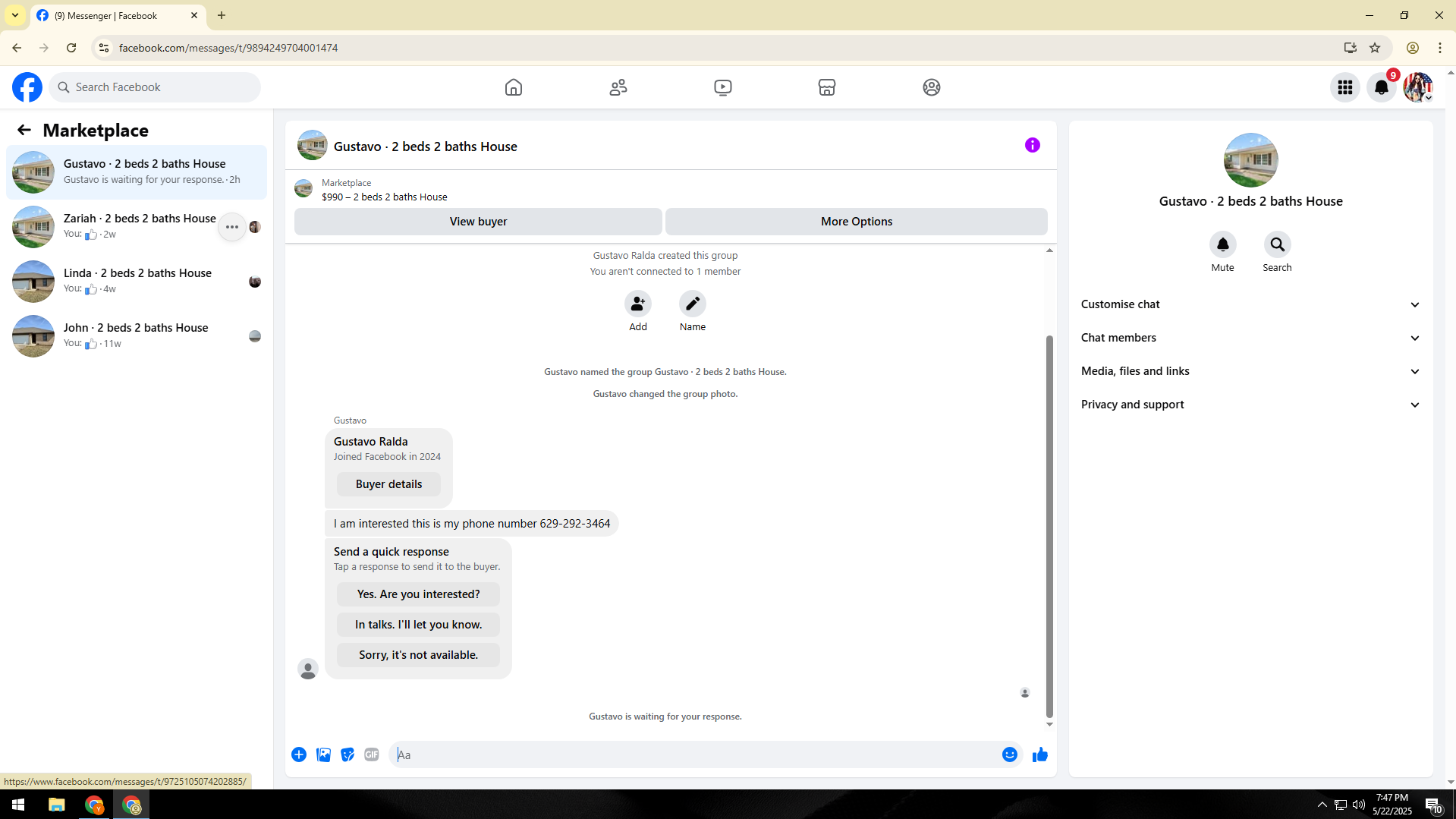Choose a sticker in composer
The width and height of the screenshot is (1456, 819).
point(347,754)
